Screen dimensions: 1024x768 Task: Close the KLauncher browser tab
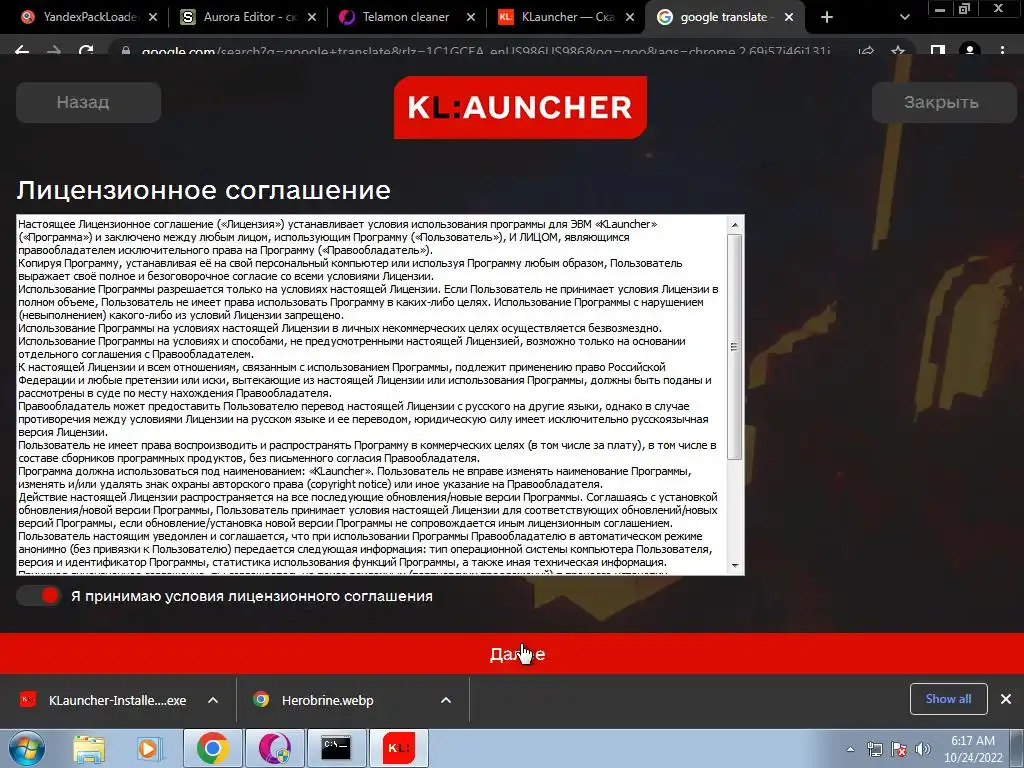(630, 18)
